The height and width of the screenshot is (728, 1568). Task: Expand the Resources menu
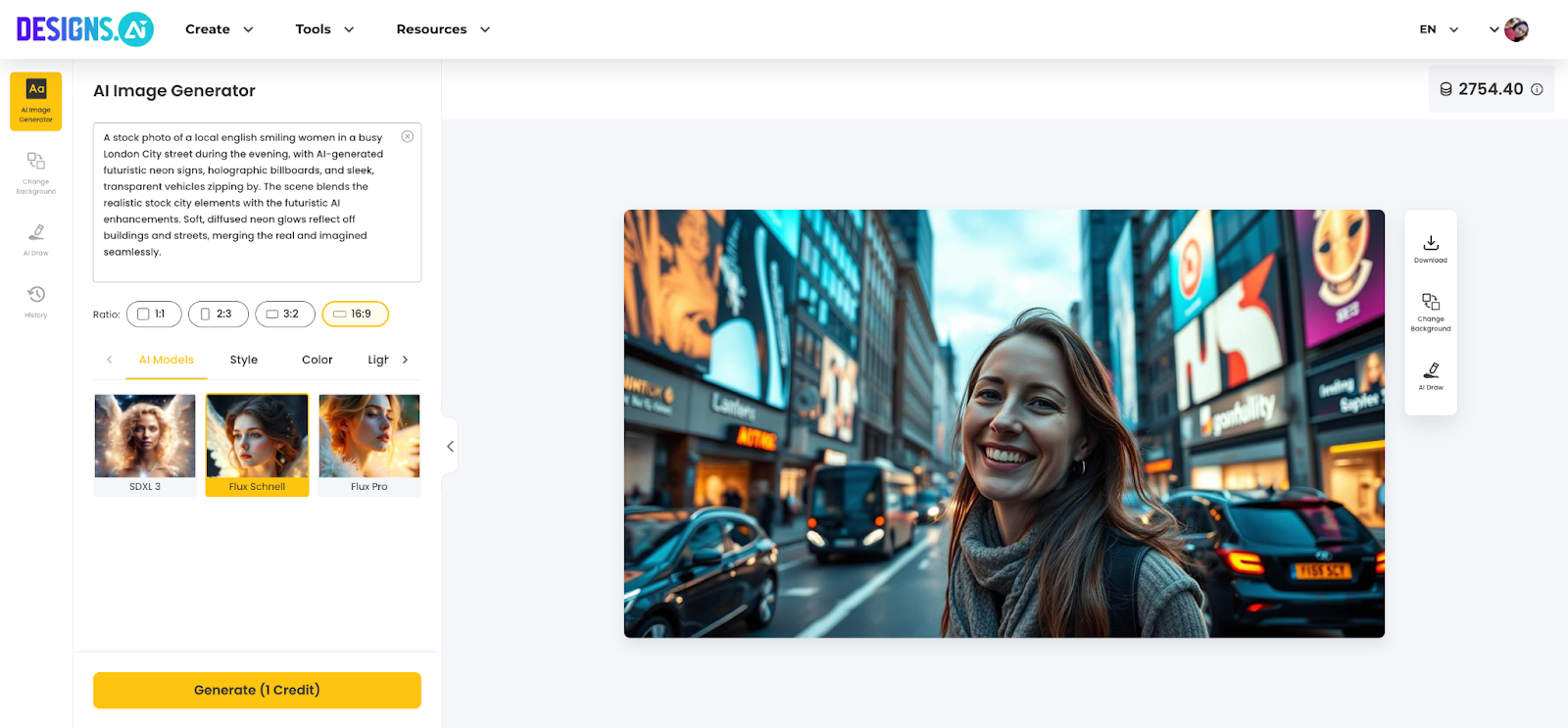tap(443, 29)
